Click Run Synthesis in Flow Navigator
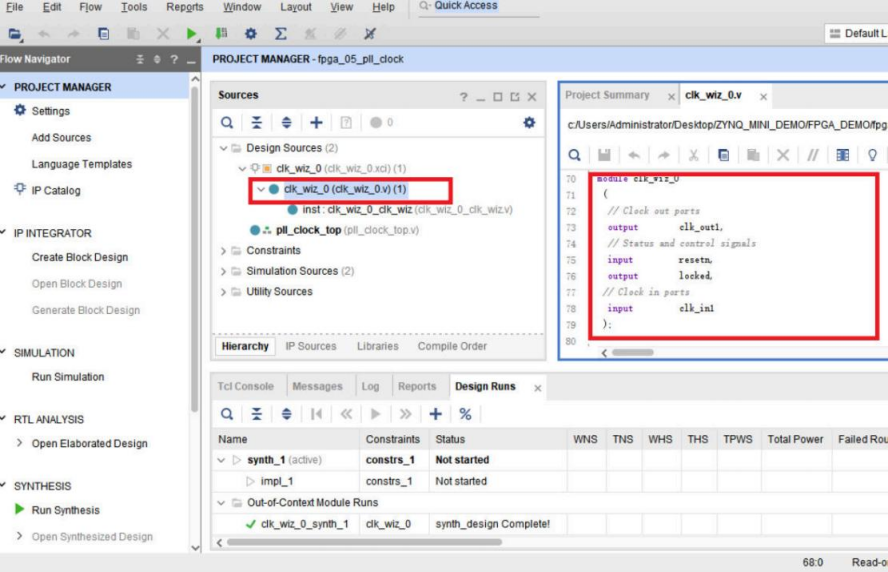Screen dimensions: 888x572 [x=65, y=510]
